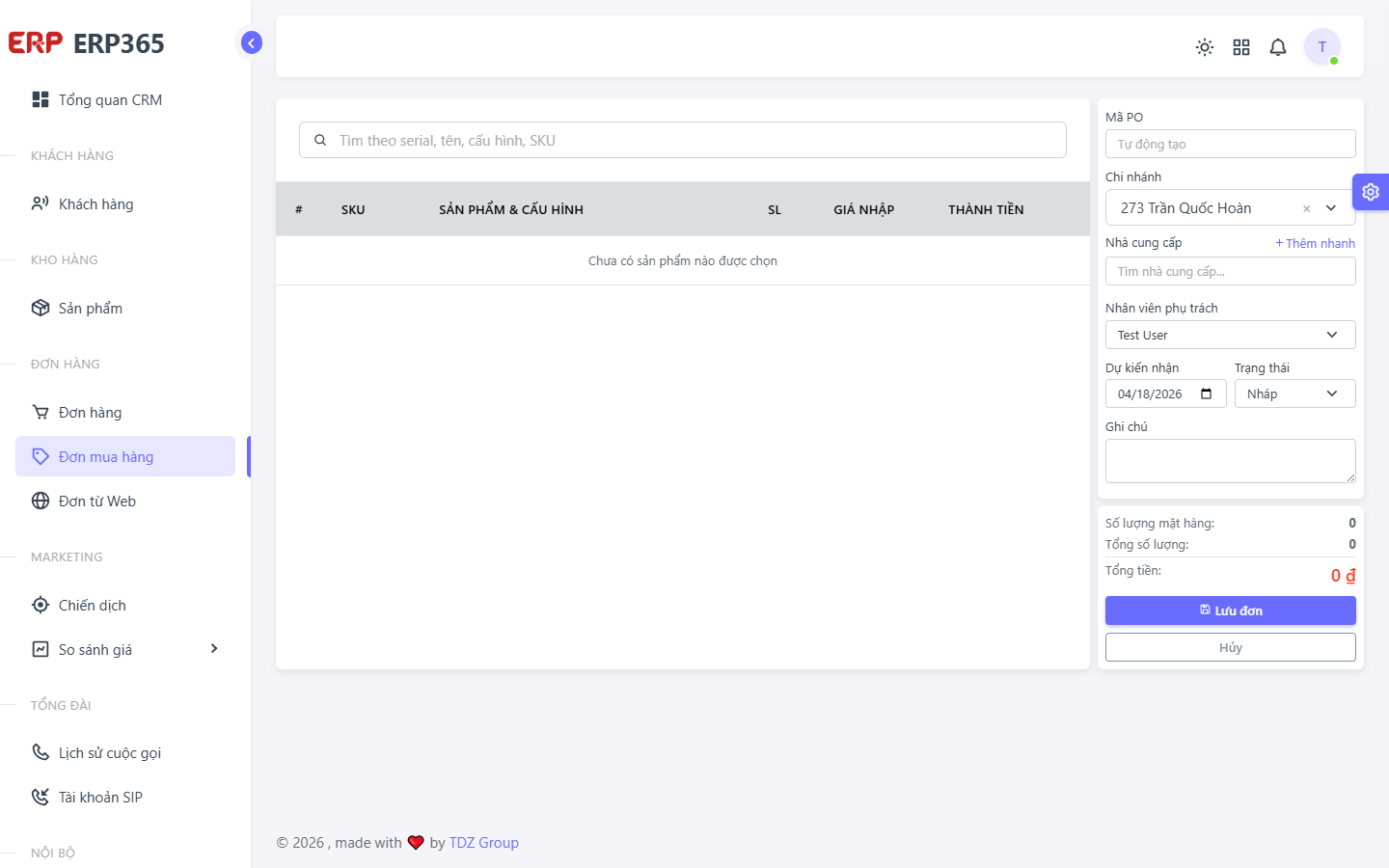Open user avatar T menu

coord(1322,46)
